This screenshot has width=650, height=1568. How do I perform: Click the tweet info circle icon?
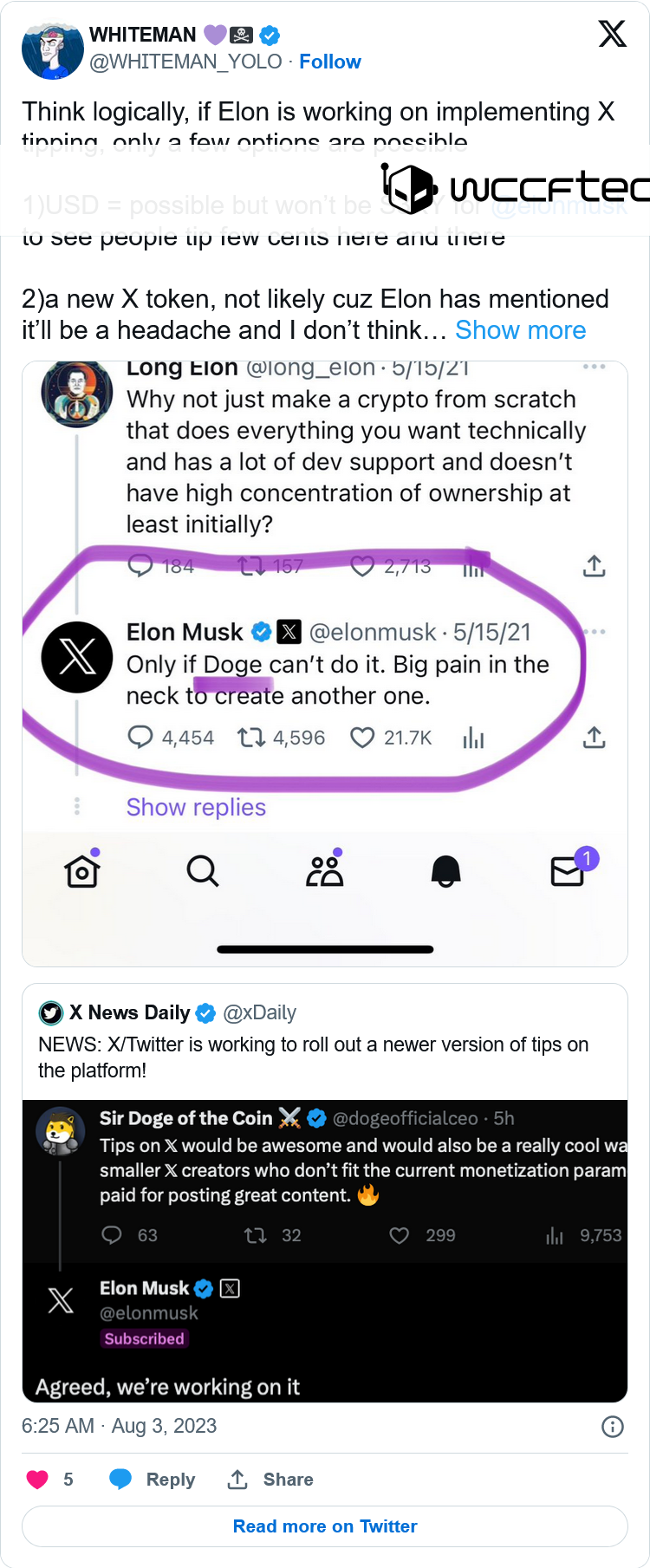click(613, 1427)
